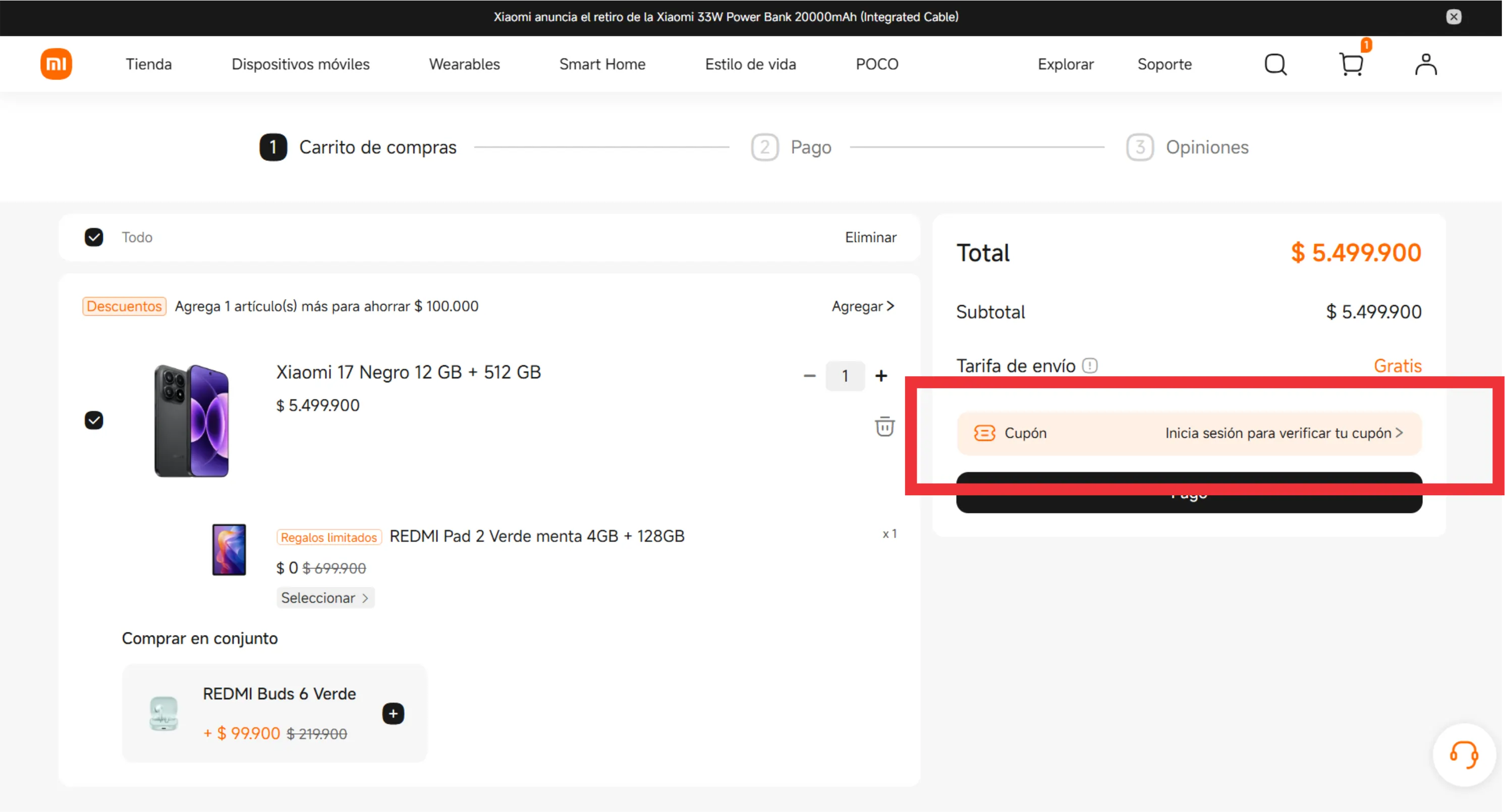Open customer support headset chat icon
This screenshot has width=1505, height=812.
pos(1464,755)
